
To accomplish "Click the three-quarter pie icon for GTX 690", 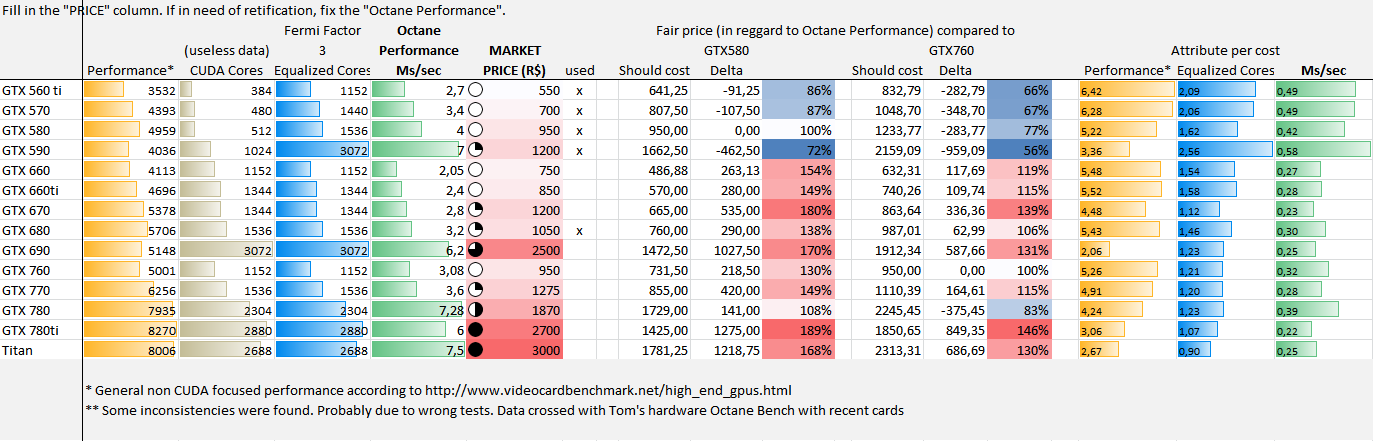I will click(x=475, y=249).
